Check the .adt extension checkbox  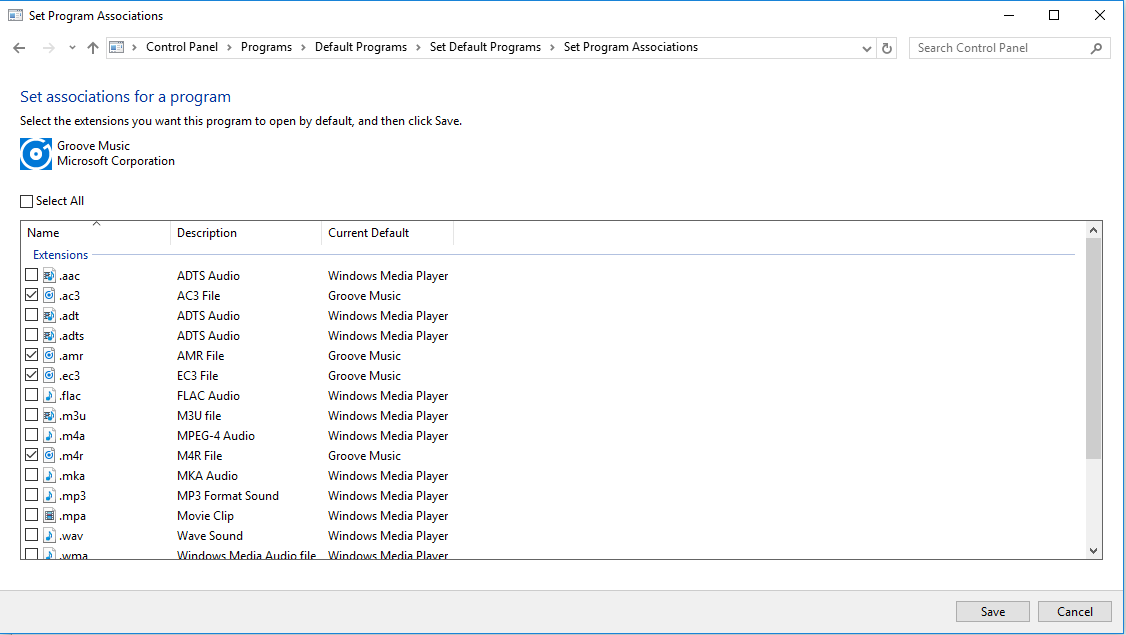[x=32, y=315]
